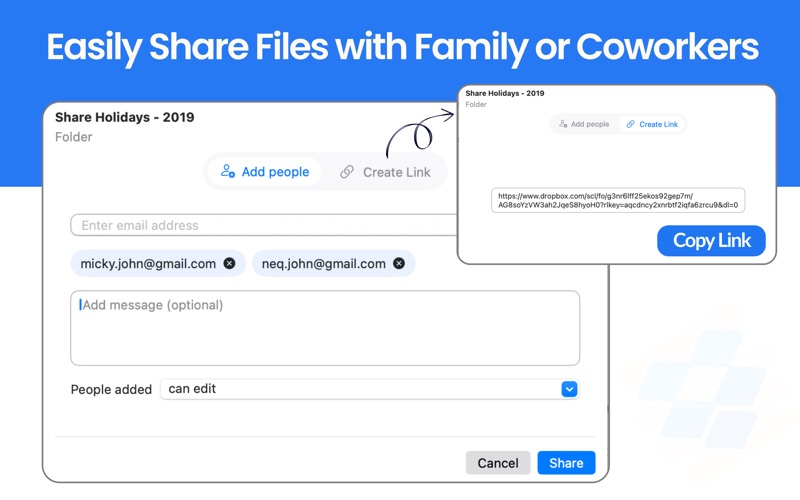Click the Copy Link button
The image size is (800, 500).
click(711, 241)
